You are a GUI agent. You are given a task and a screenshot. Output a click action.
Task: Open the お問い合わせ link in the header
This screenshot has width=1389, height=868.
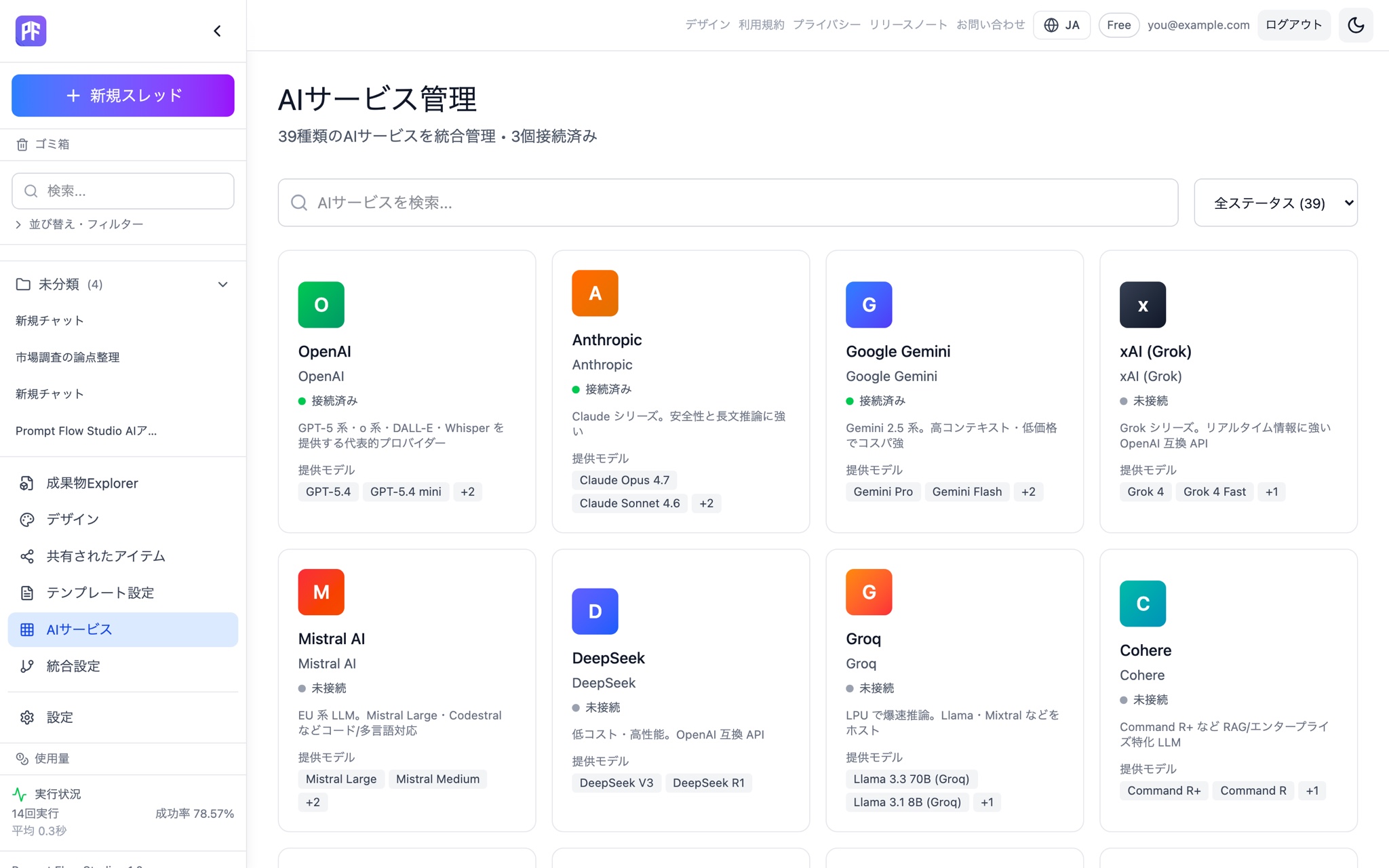pos(990,25)
